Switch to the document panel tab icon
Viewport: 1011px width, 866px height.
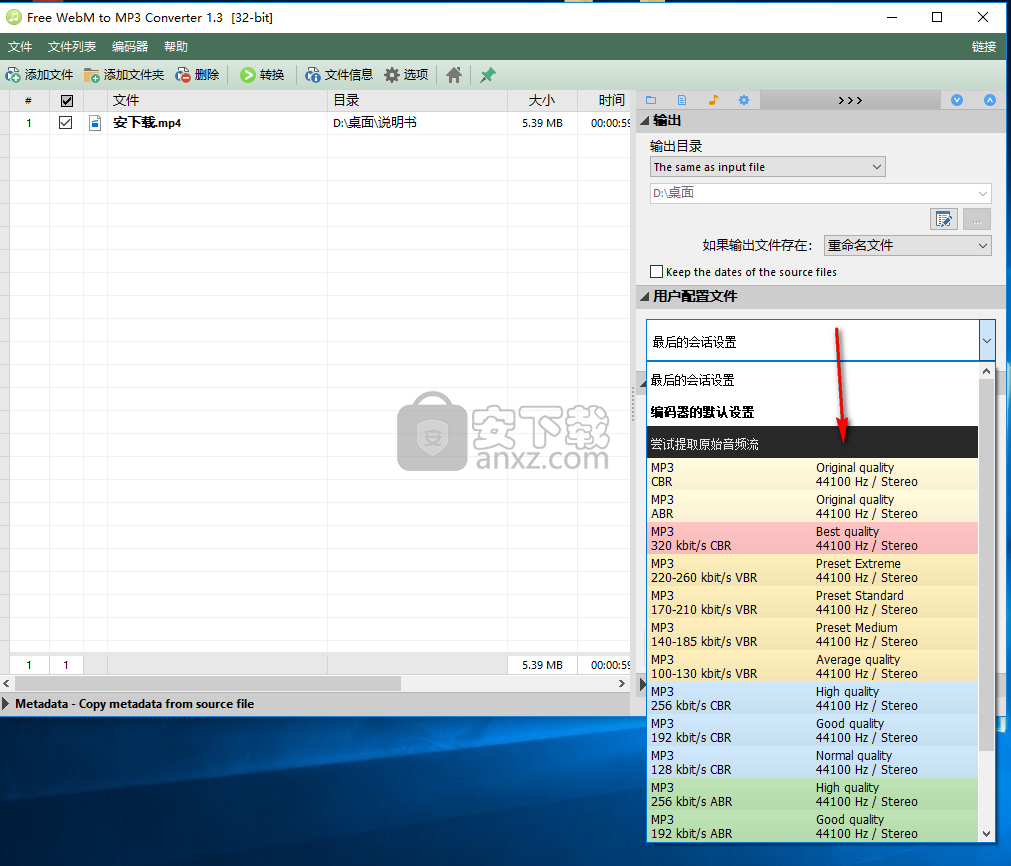[682, 100]
